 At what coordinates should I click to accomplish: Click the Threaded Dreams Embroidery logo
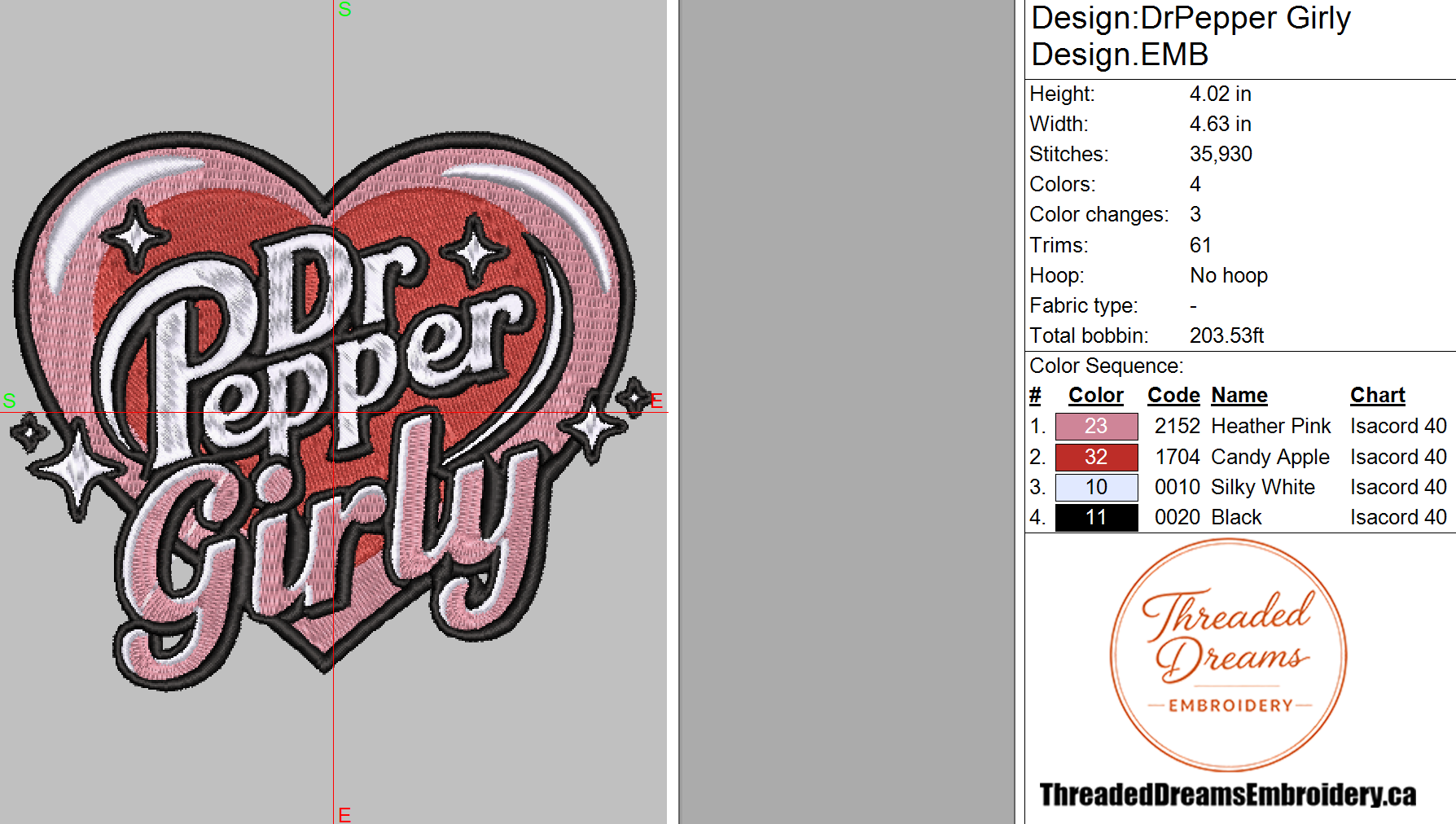point(1228,655)
